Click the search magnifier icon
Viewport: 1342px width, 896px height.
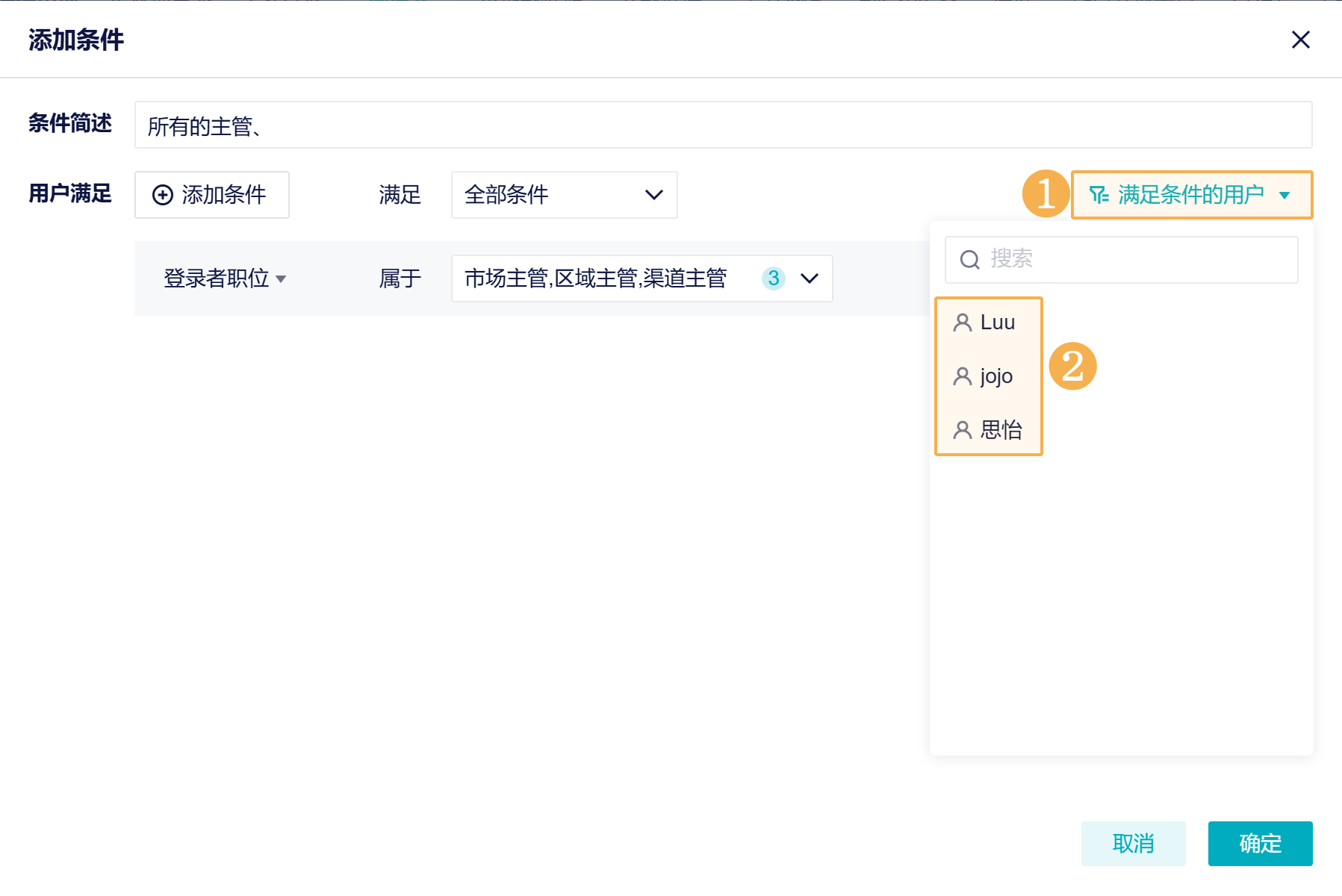tap(969, 260)
